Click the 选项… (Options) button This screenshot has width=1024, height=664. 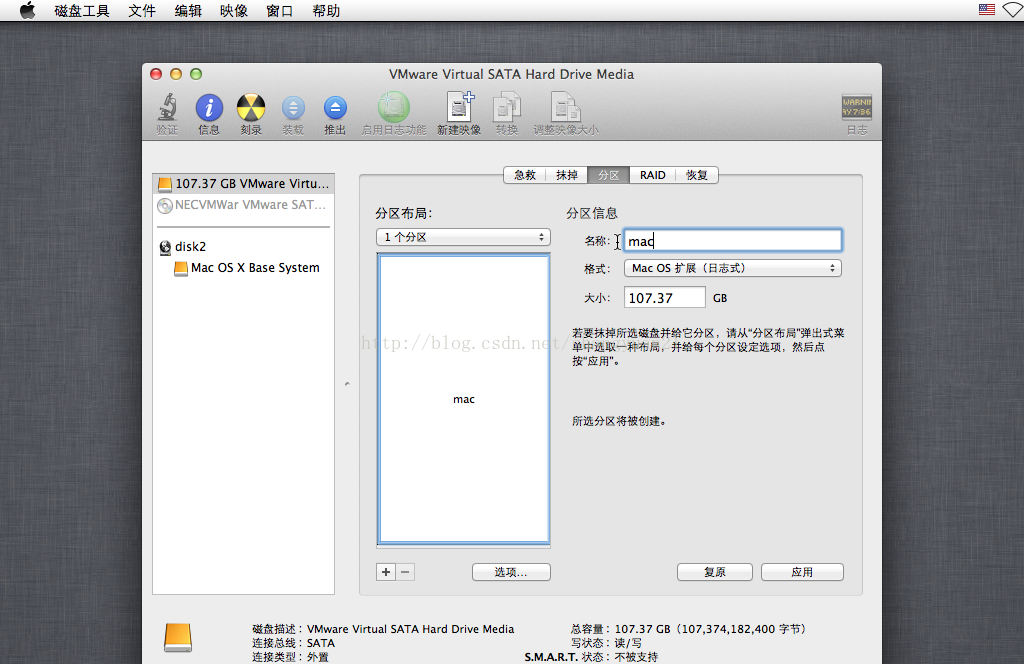pyautogui.click(x=511, y=572)
